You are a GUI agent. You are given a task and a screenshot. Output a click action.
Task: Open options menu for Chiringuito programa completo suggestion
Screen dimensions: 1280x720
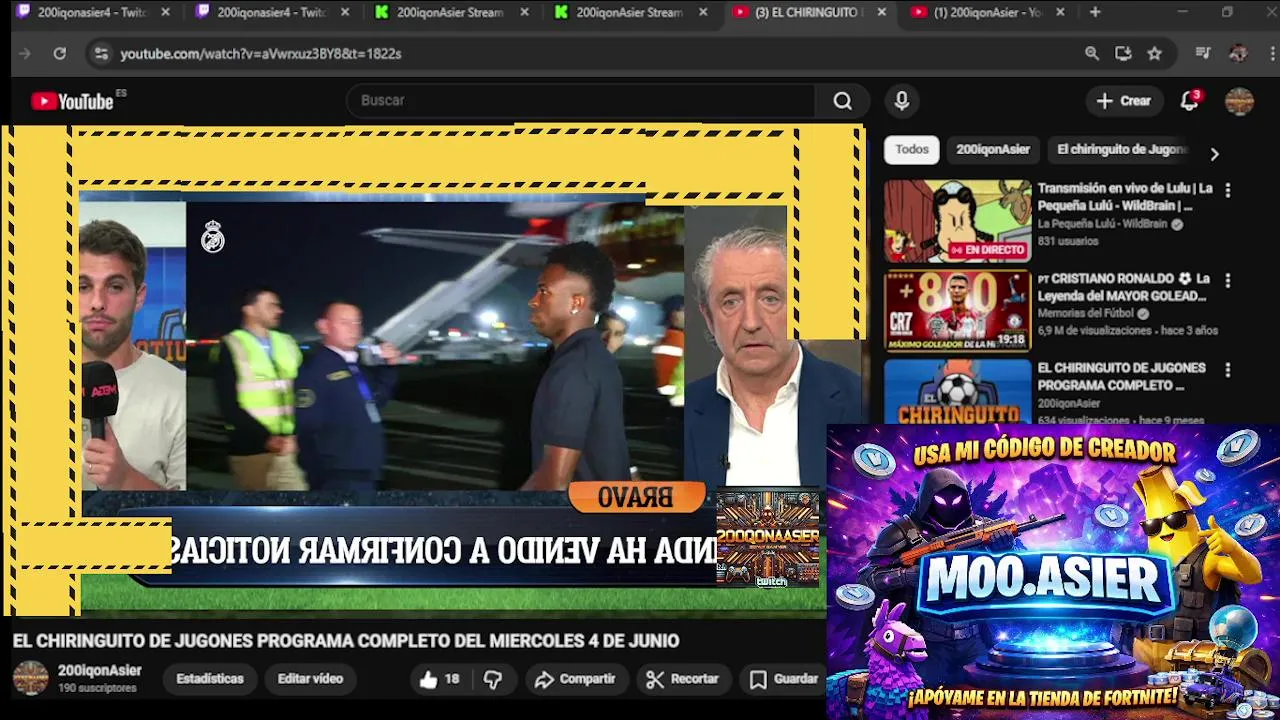(x=1228, y=370)
